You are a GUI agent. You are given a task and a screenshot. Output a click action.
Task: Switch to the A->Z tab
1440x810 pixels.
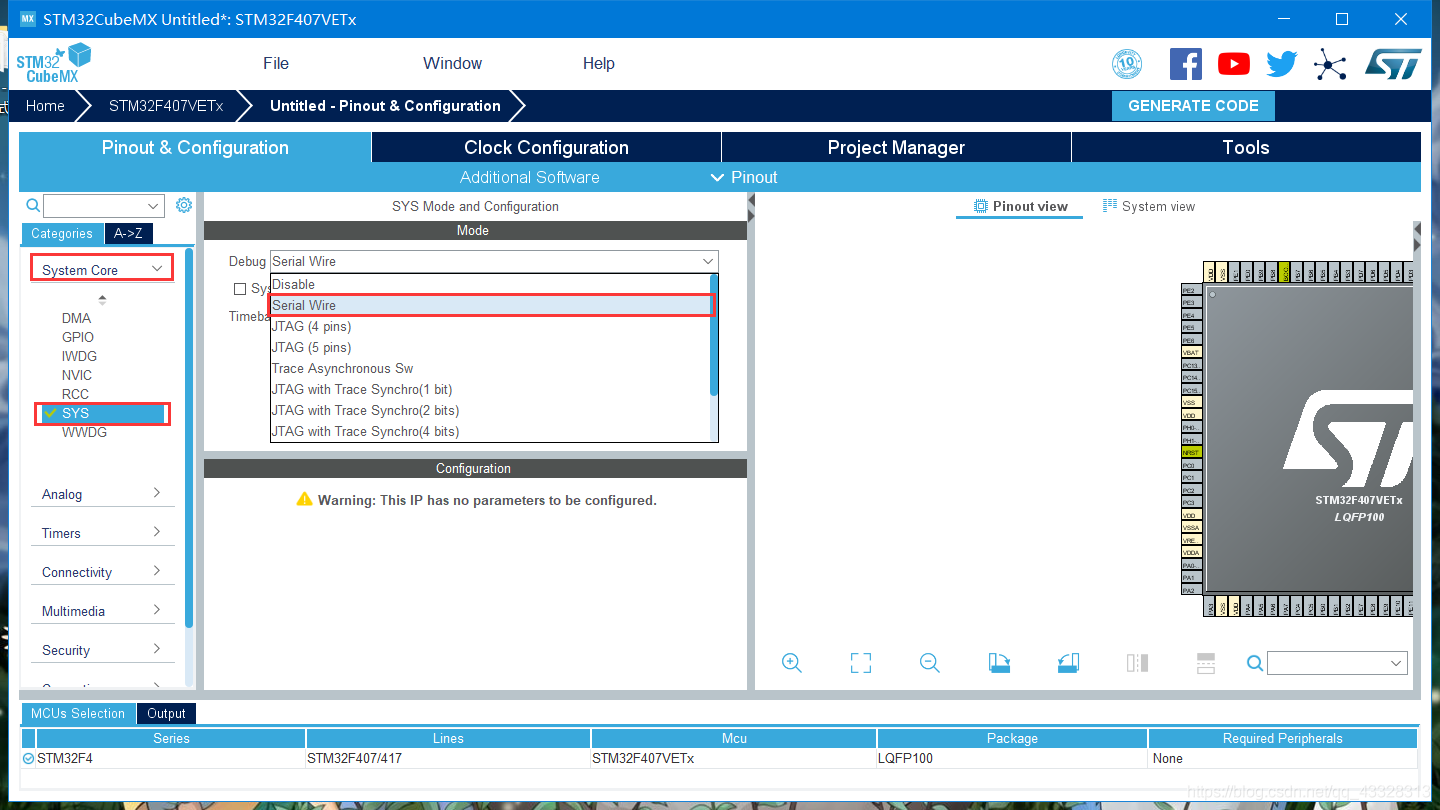click(128, 233)
